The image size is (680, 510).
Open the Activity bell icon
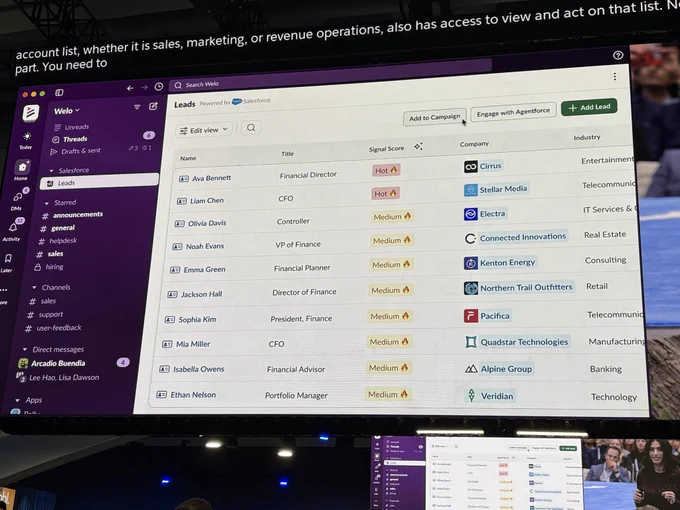tap(12, 230)
